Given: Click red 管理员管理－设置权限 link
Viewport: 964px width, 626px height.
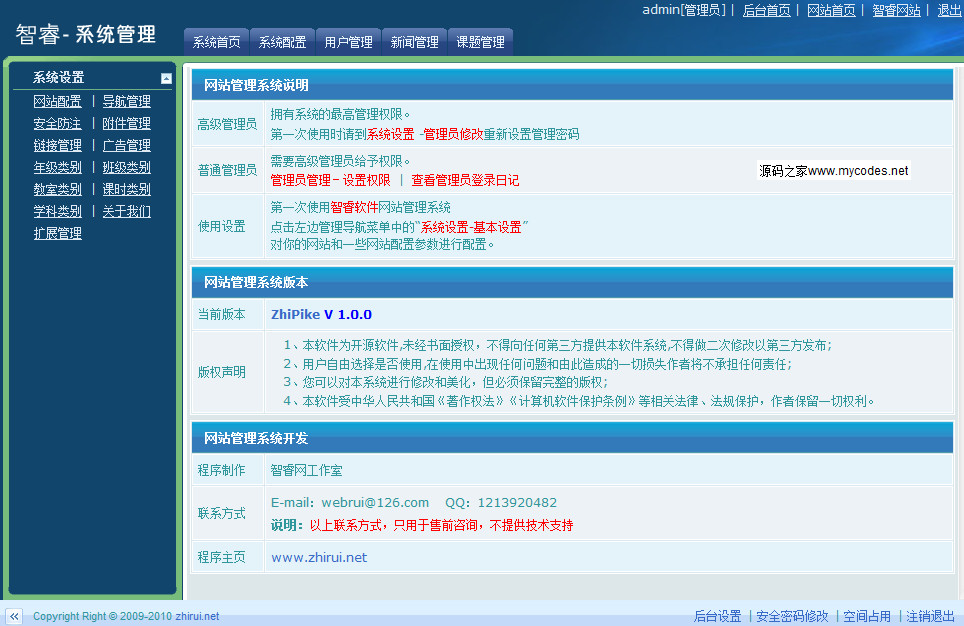Looking at the screenshot, I should pos(330,180).
